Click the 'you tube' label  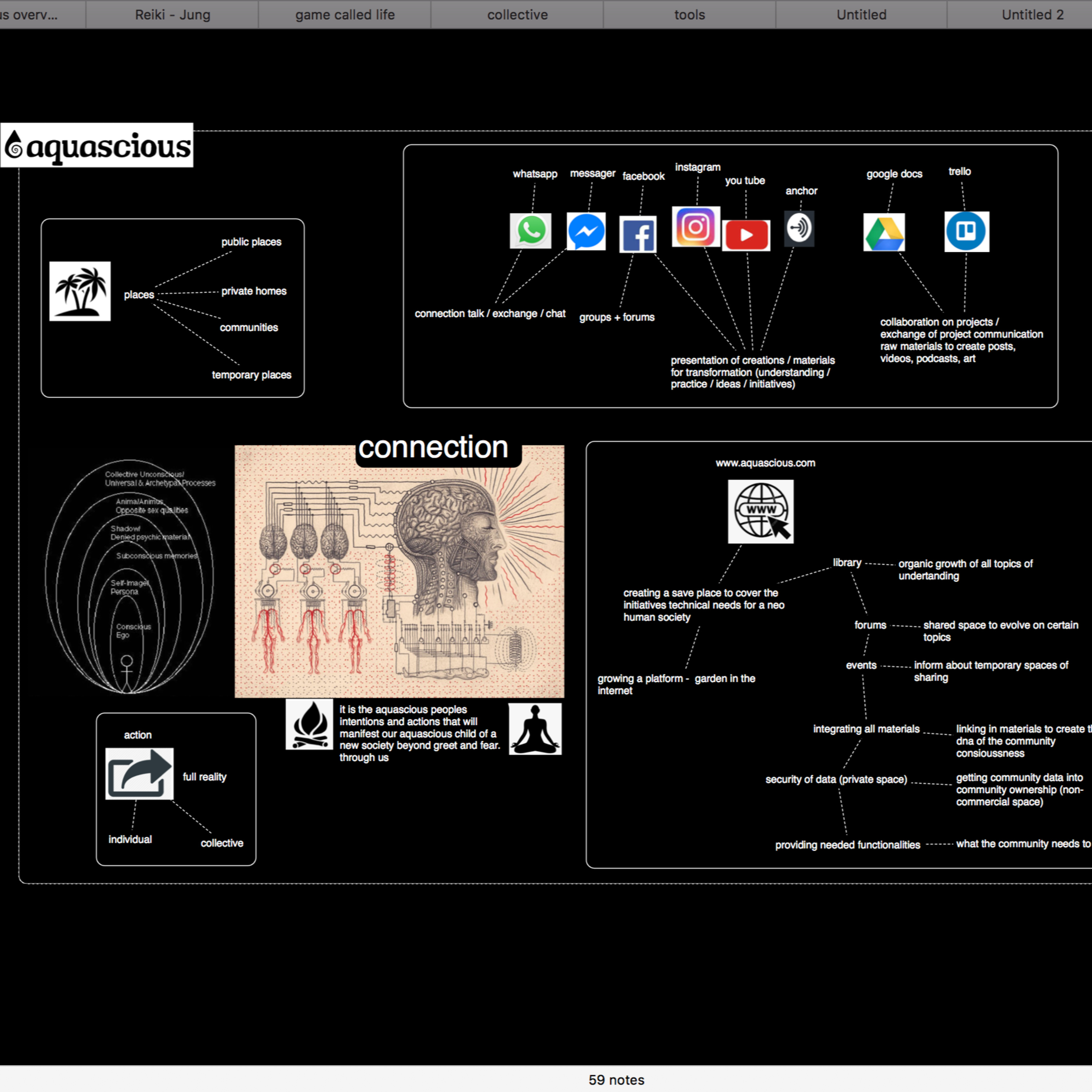(745, 180)
